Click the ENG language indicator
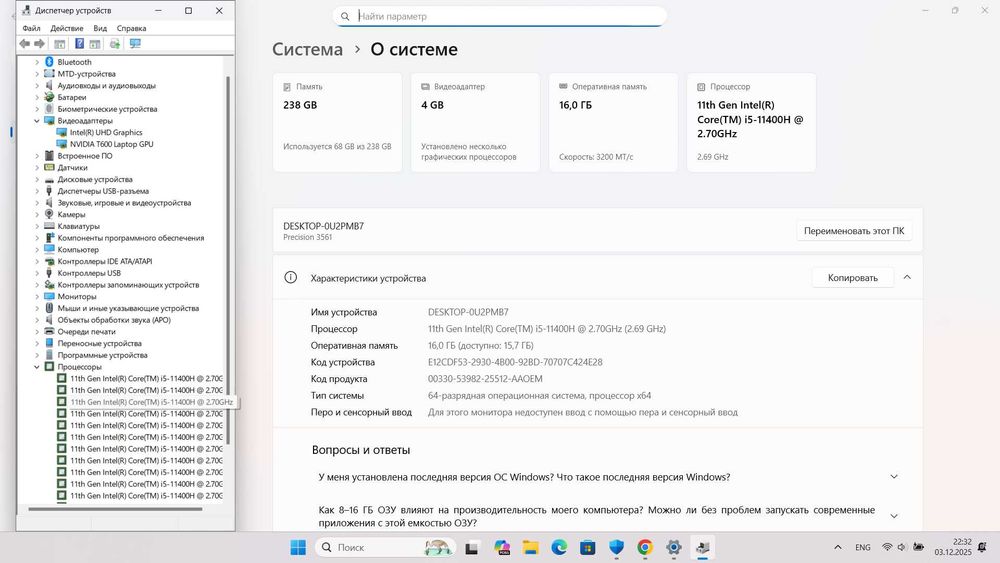The width and height of the screenshot is (1000, 563). (x=863, y=547)
